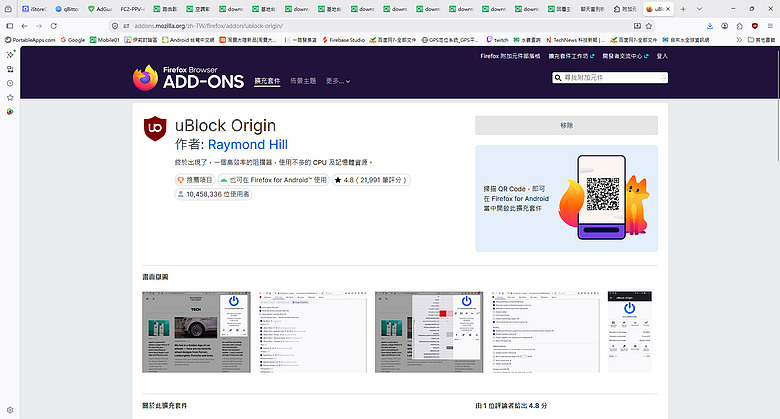Switch to the qBitto tab
This screenshot has width=780, height=419.
coord(67,9)
